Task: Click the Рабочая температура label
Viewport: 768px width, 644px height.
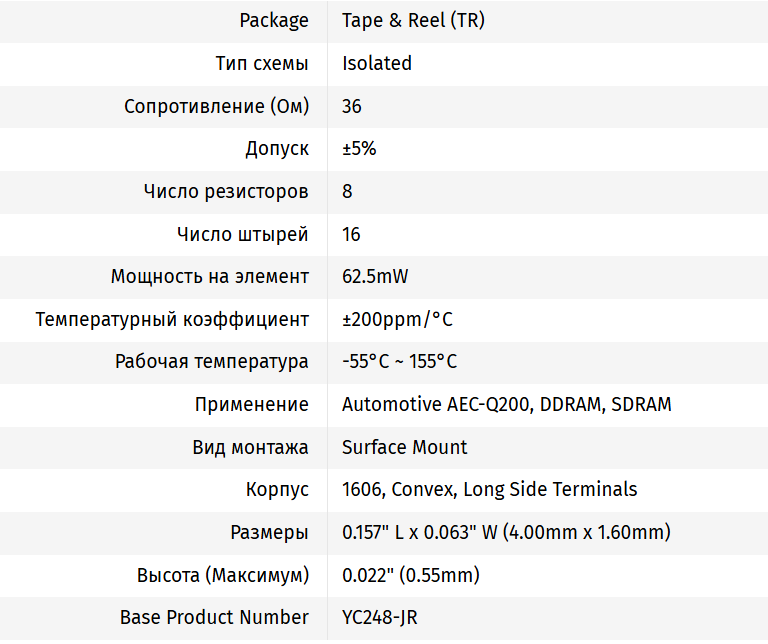Action: (212, 362)
